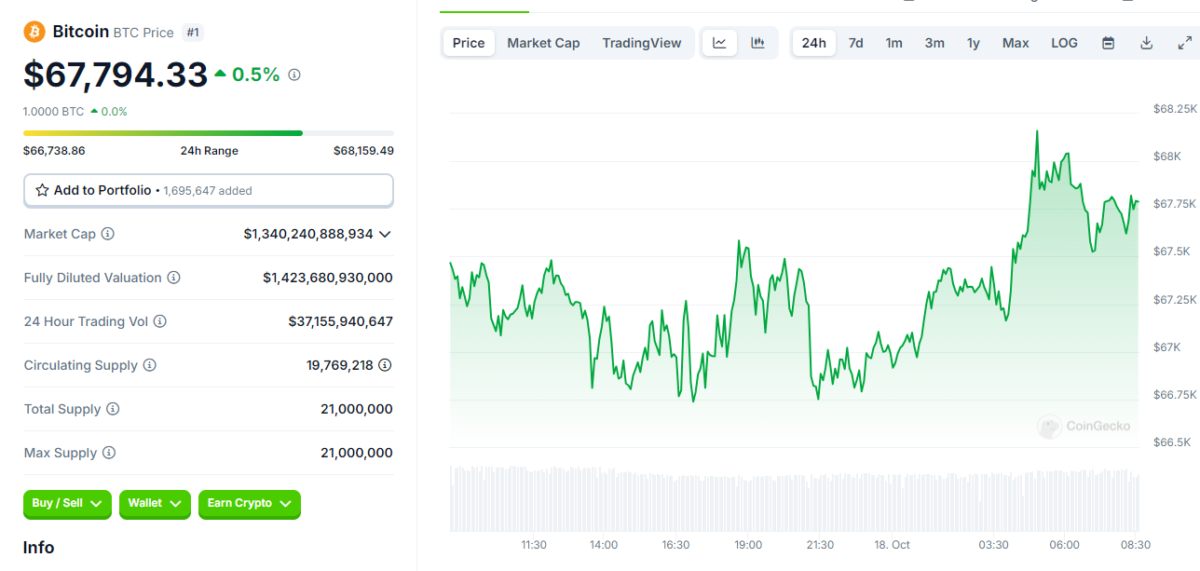Click the 19:00 time axis label
This screenshot has height=571, width=1200.
(748, 545)
